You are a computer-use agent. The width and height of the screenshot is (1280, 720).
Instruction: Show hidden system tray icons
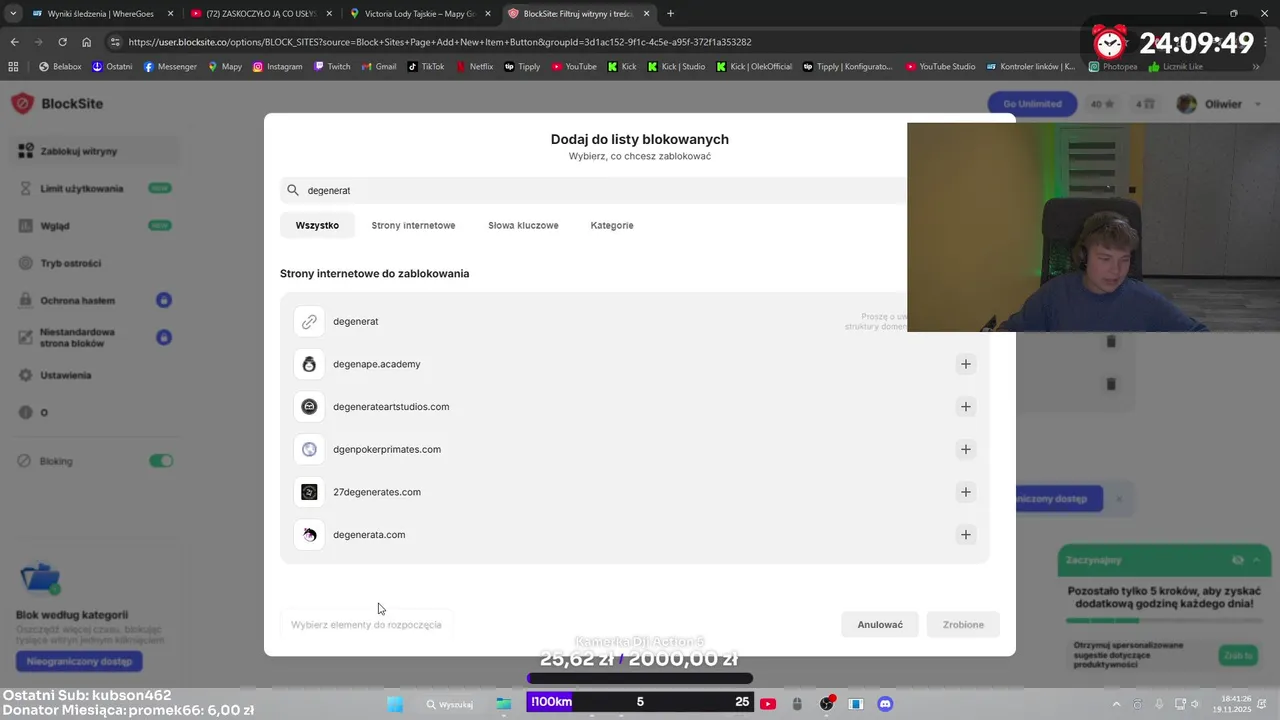tap(1117, 704)
